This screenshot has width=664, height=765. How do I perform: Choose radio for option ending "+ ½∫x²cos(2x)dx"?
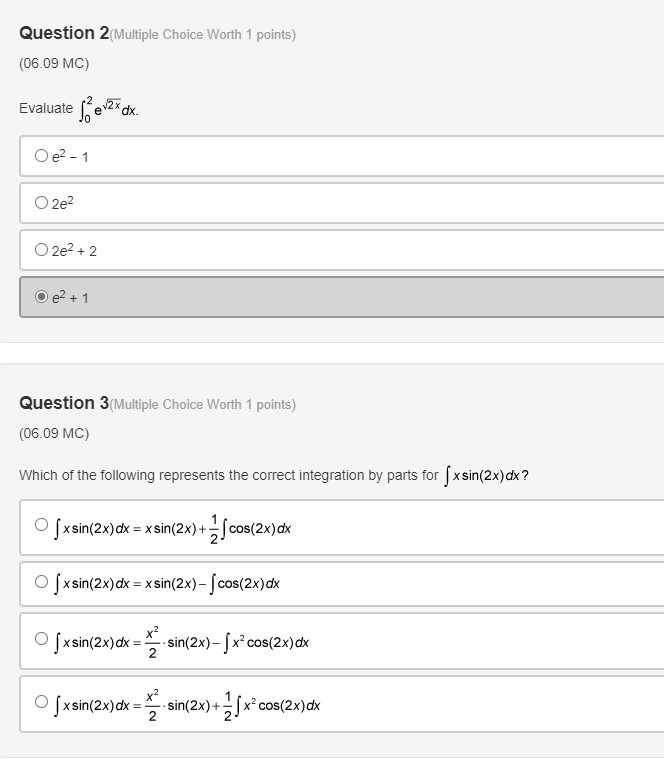41,702
